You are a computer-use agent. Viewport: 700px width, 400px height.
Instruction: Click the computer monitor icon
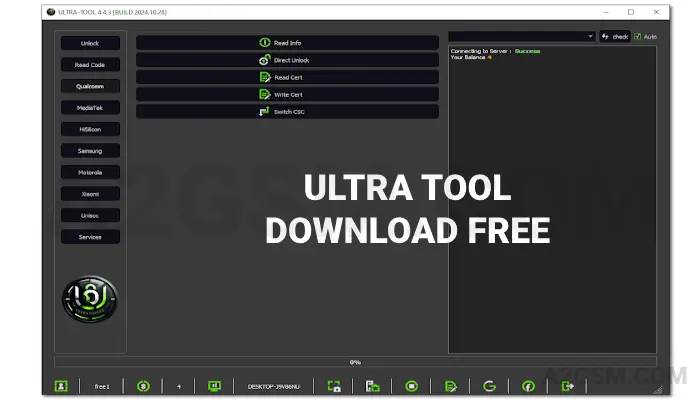(214, 386)
